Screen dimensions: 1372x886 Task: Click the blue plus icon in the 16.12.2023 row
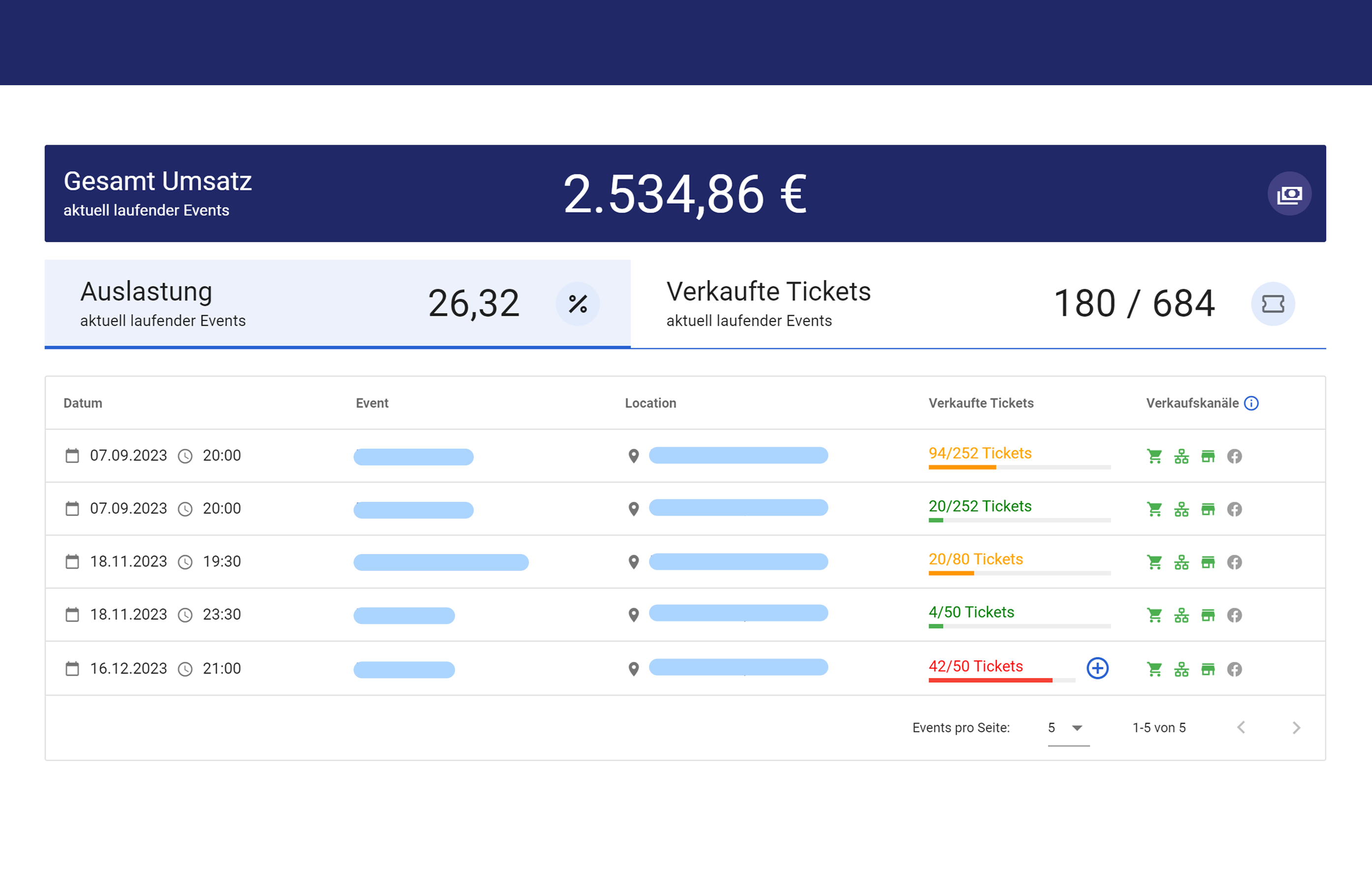click(1097, 668)
